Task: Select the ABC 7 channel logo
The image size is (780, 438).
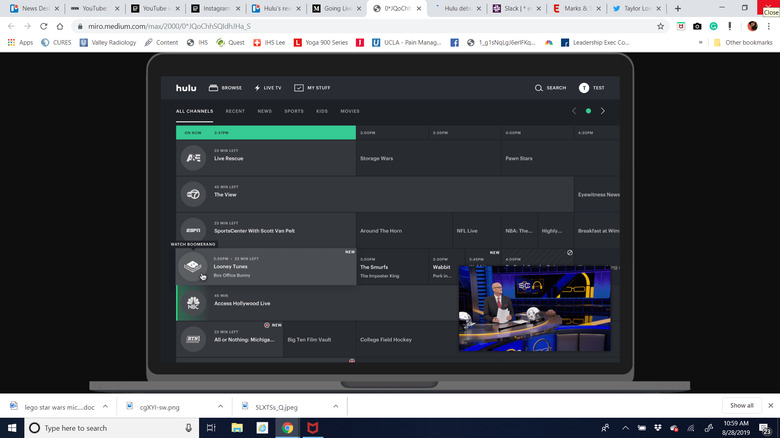Action: pos(193,194)
